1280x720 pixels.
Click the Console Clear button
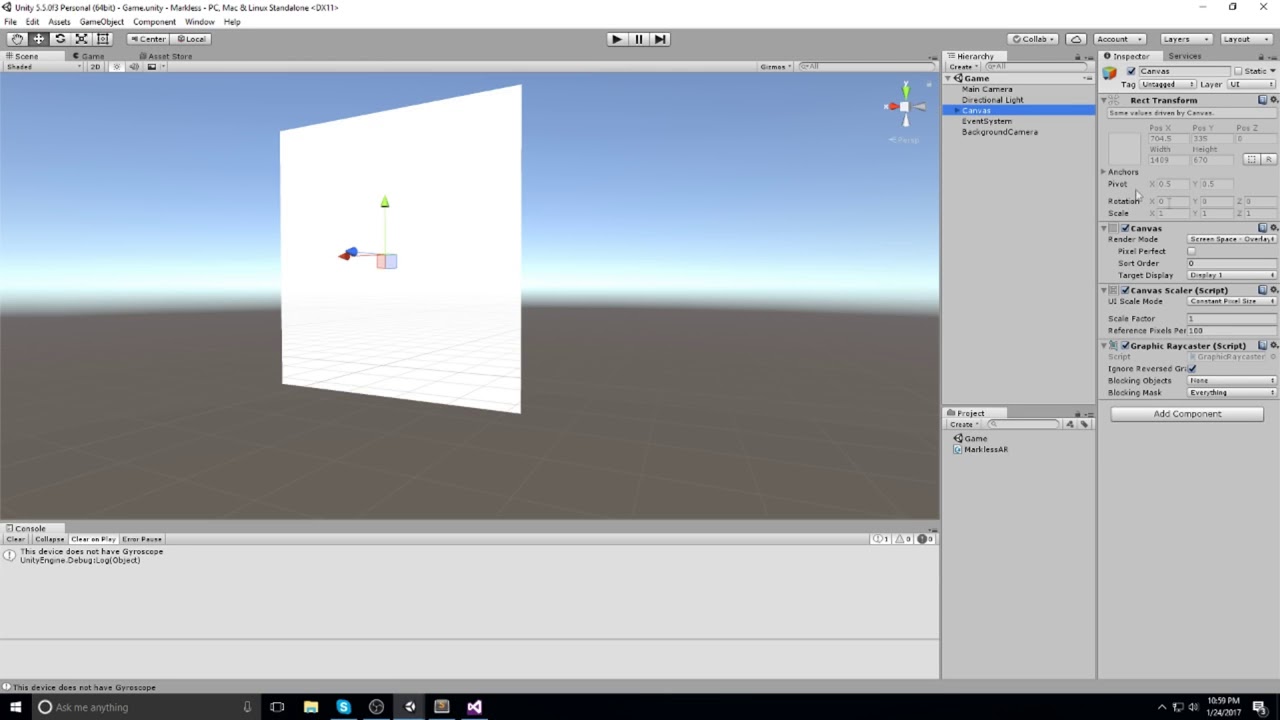[x=16, y=539]
